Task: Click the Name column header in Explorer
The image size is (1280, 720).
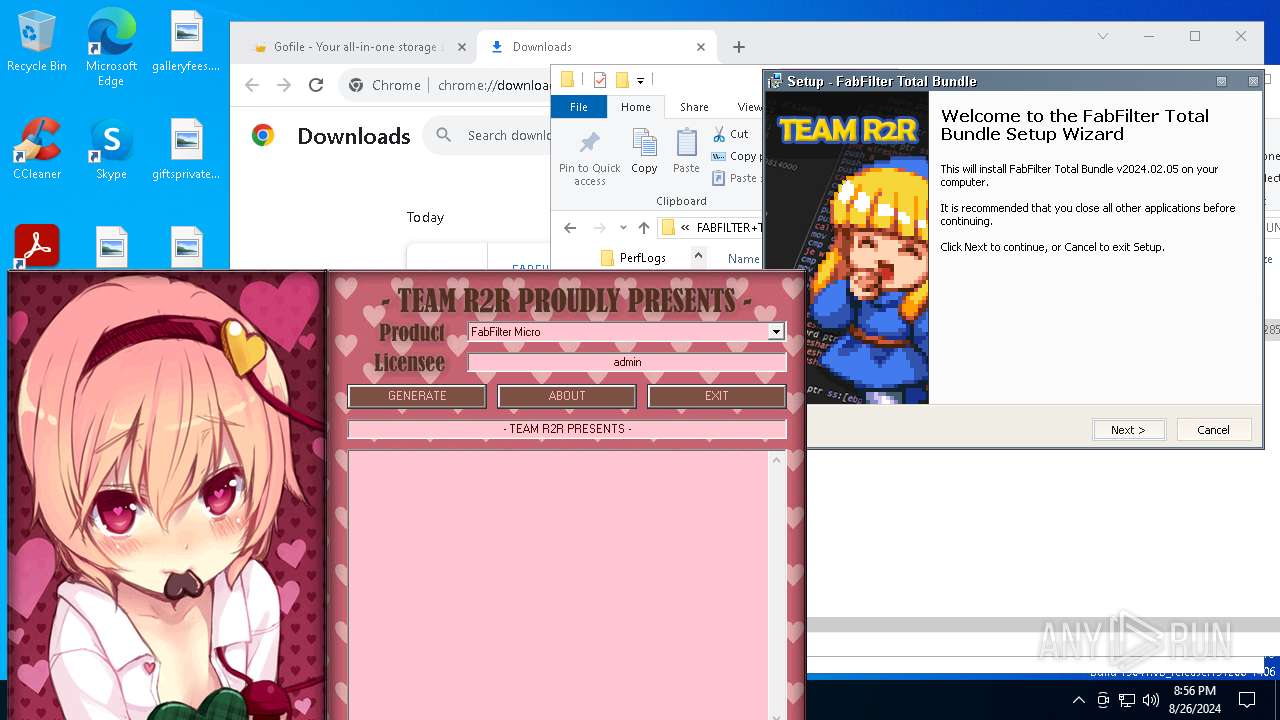Action: click(743, 258)
